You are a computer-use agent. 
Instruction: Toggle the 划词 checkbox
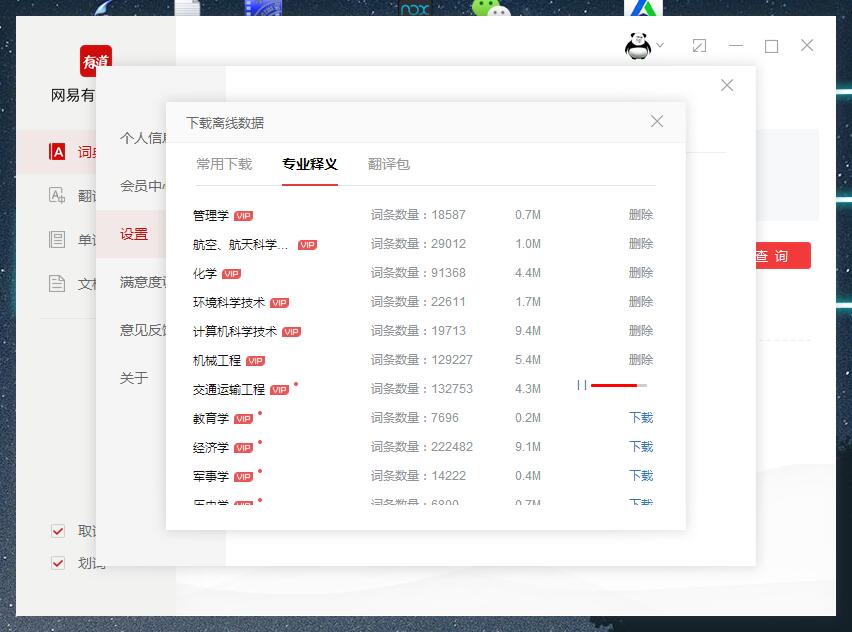(58, 563)
